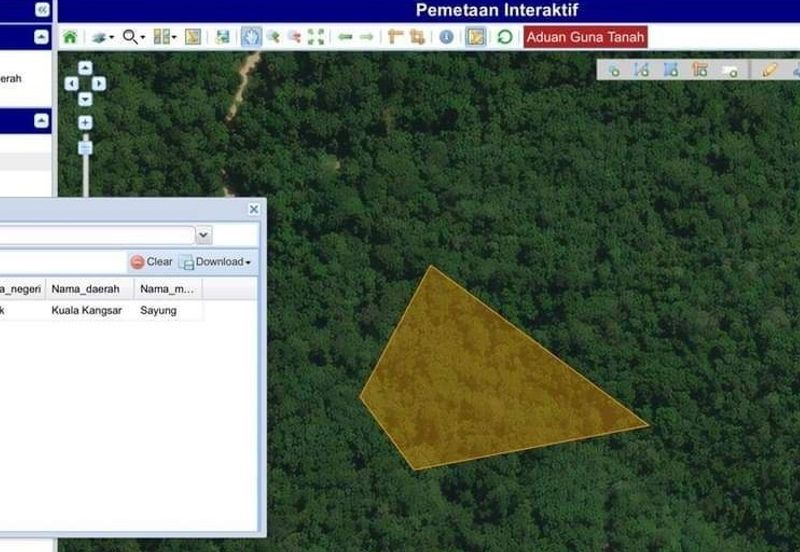The height and width of the screenshot is (552, 800).
Task: Open the magnifier search dropdown
Action: (x=133, y=37)
